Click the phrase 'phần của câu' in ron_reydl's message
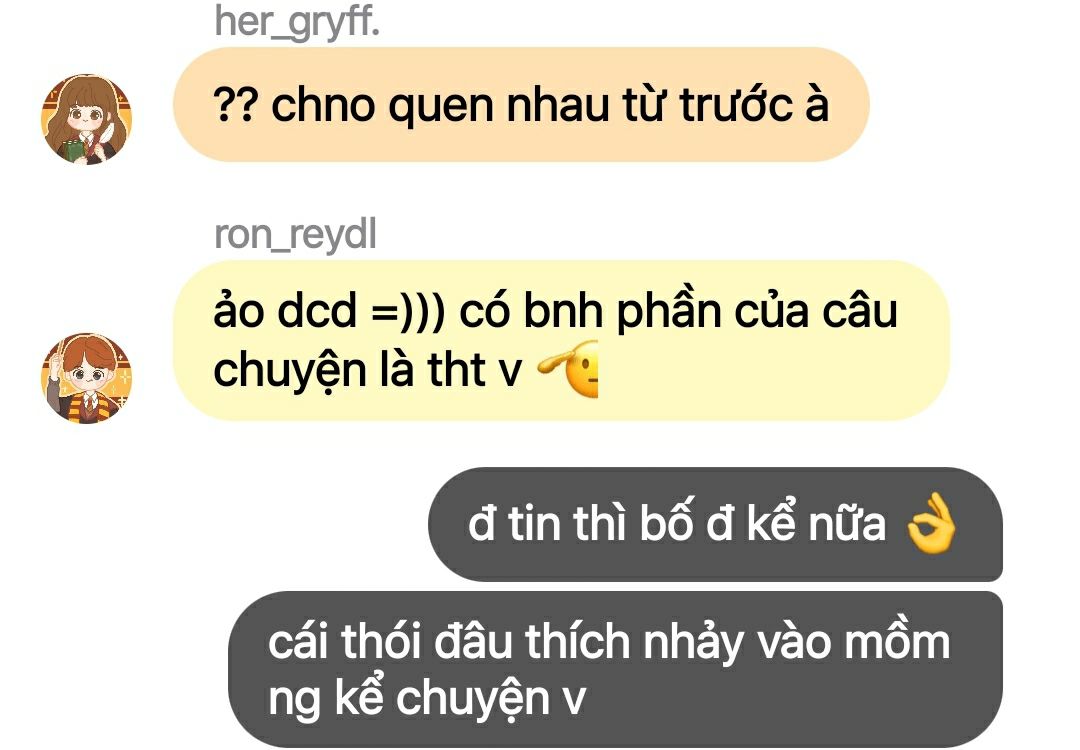 (756, 312)
